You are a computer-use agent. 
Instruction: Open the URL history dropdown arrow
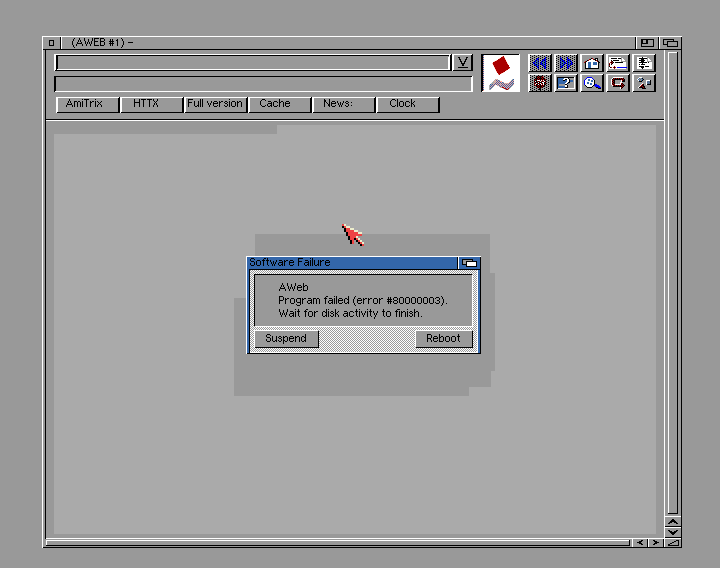[462, 62]
